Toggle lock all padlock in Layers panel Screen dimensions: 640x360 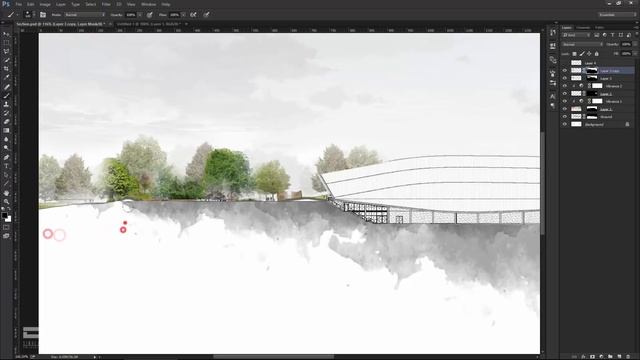pos(596,54)
